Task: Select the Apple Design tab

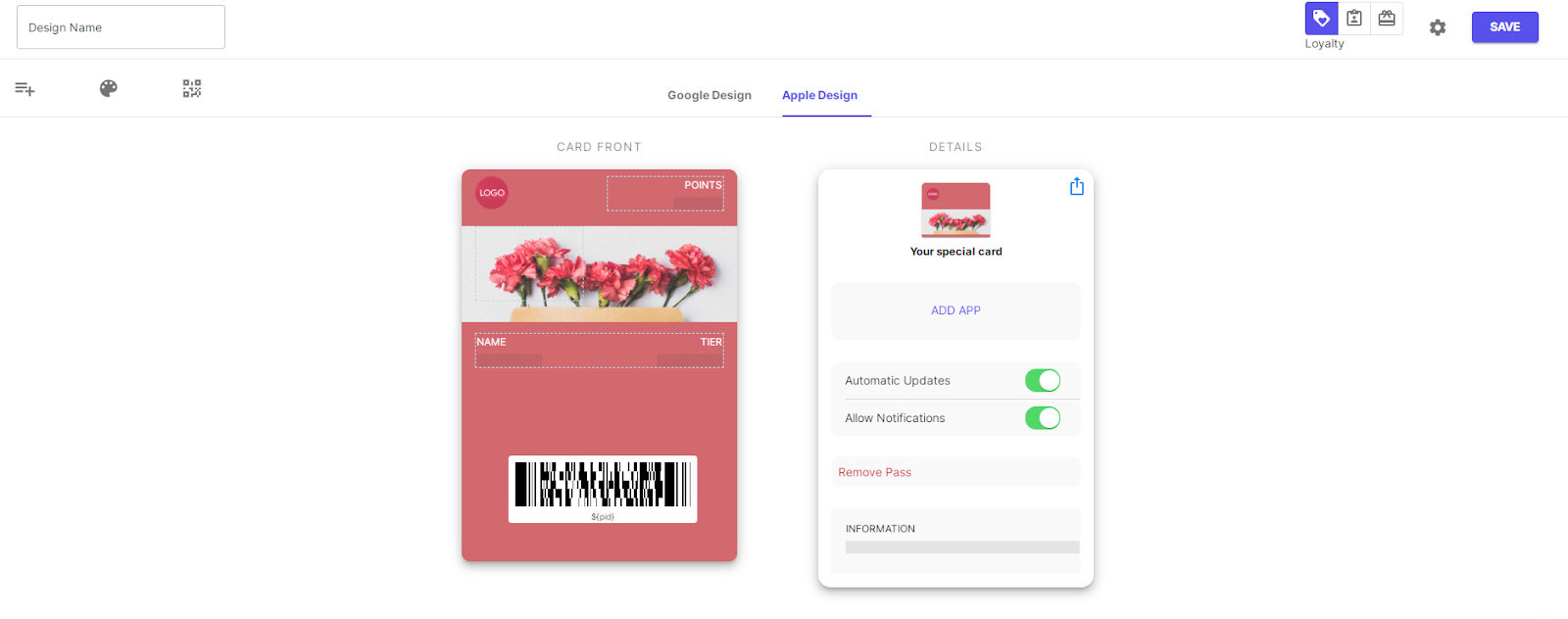Action: pos(819,95)
